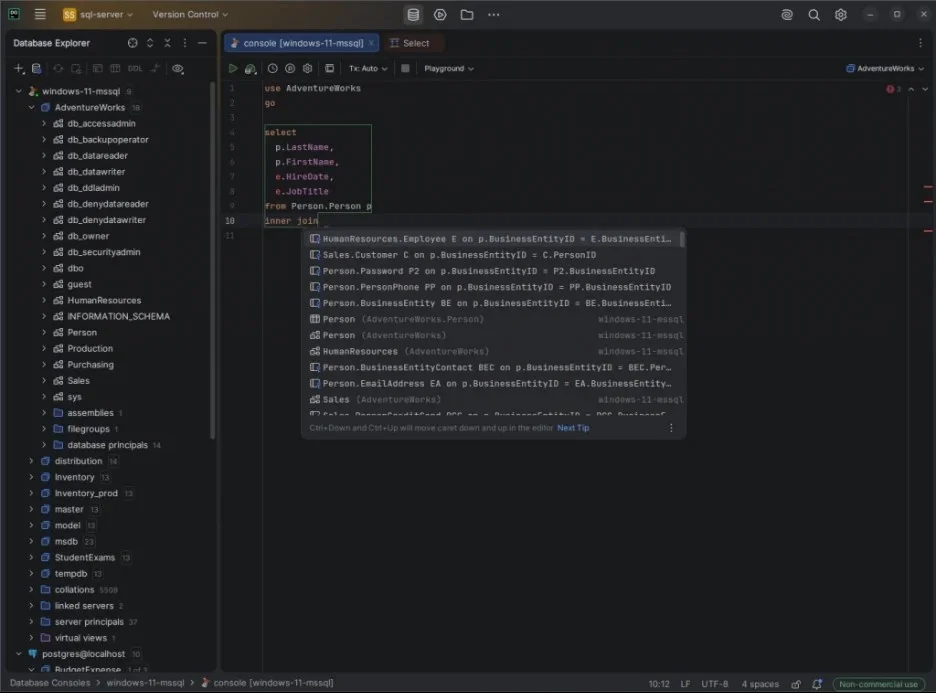
Task: Toggle the explorer view options eye
Action: (x=177, y=69)
